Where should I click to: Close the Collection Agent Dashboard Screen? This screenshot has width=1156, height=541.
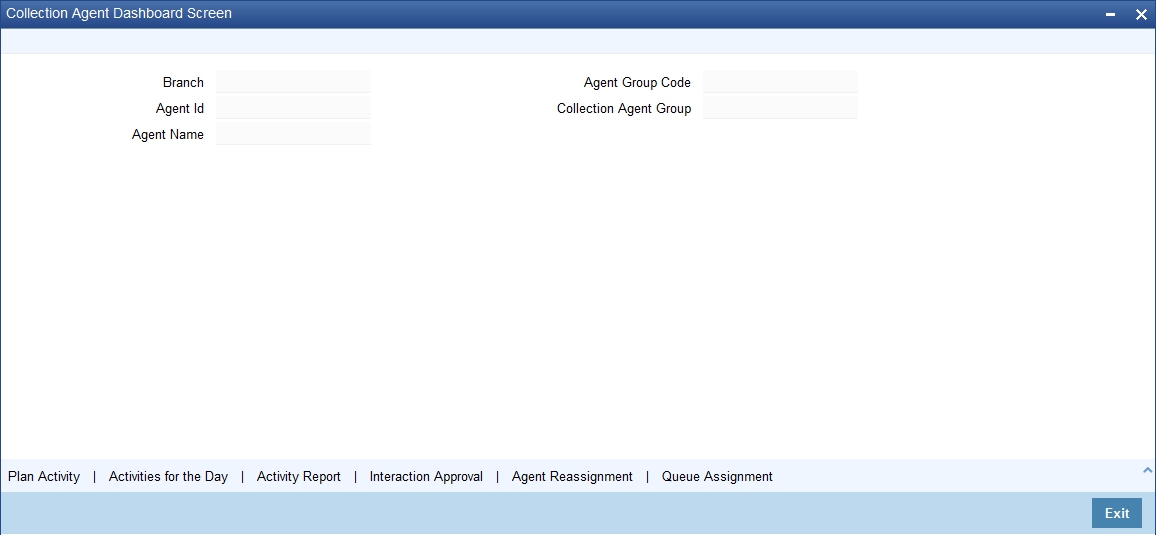click(1141, 14)
